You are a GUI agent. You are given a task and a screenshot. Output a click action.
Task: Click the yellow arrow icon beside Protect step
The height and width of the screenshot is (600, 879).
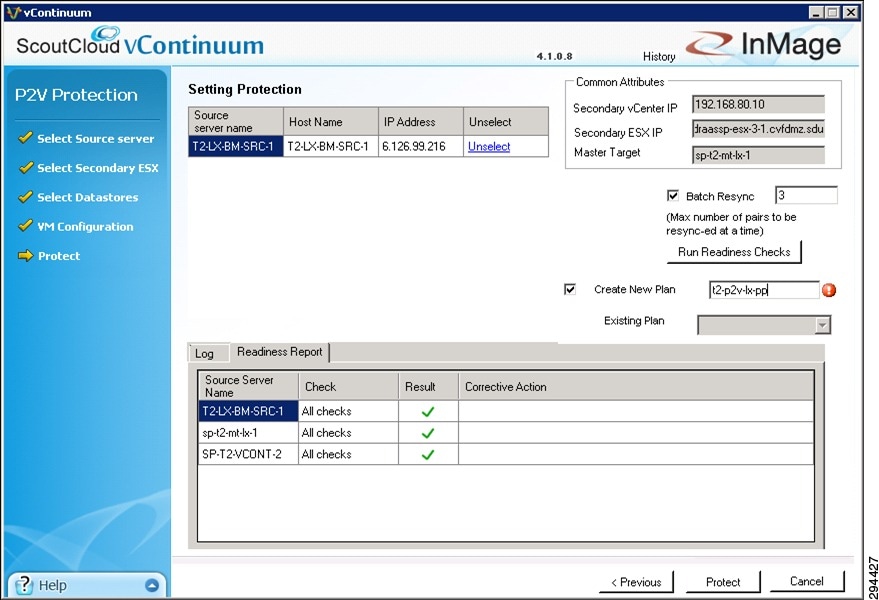pos(25,256)
